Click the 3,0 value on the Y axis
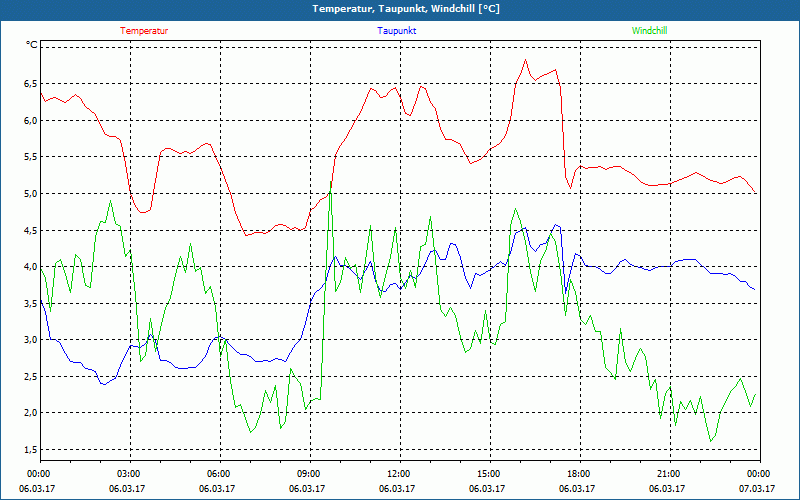This screenshot has height=500, width=800. pyautogui.click(x=31, y=340)
